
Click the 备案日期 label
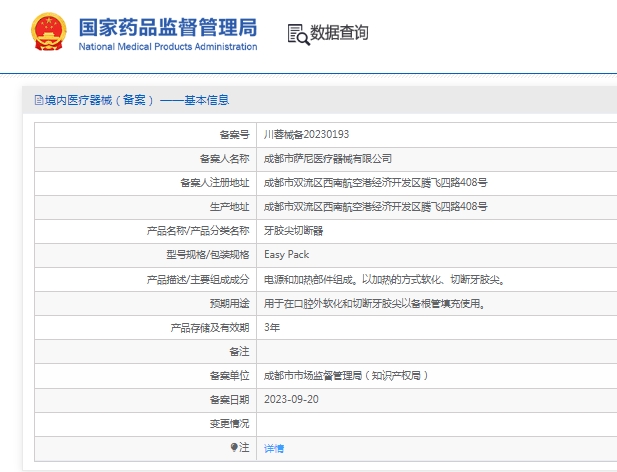point(229,400)
